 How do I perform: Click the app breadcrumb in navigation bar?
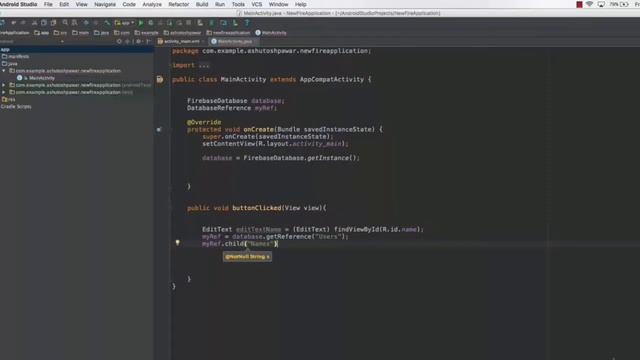(x=42, y=33)
